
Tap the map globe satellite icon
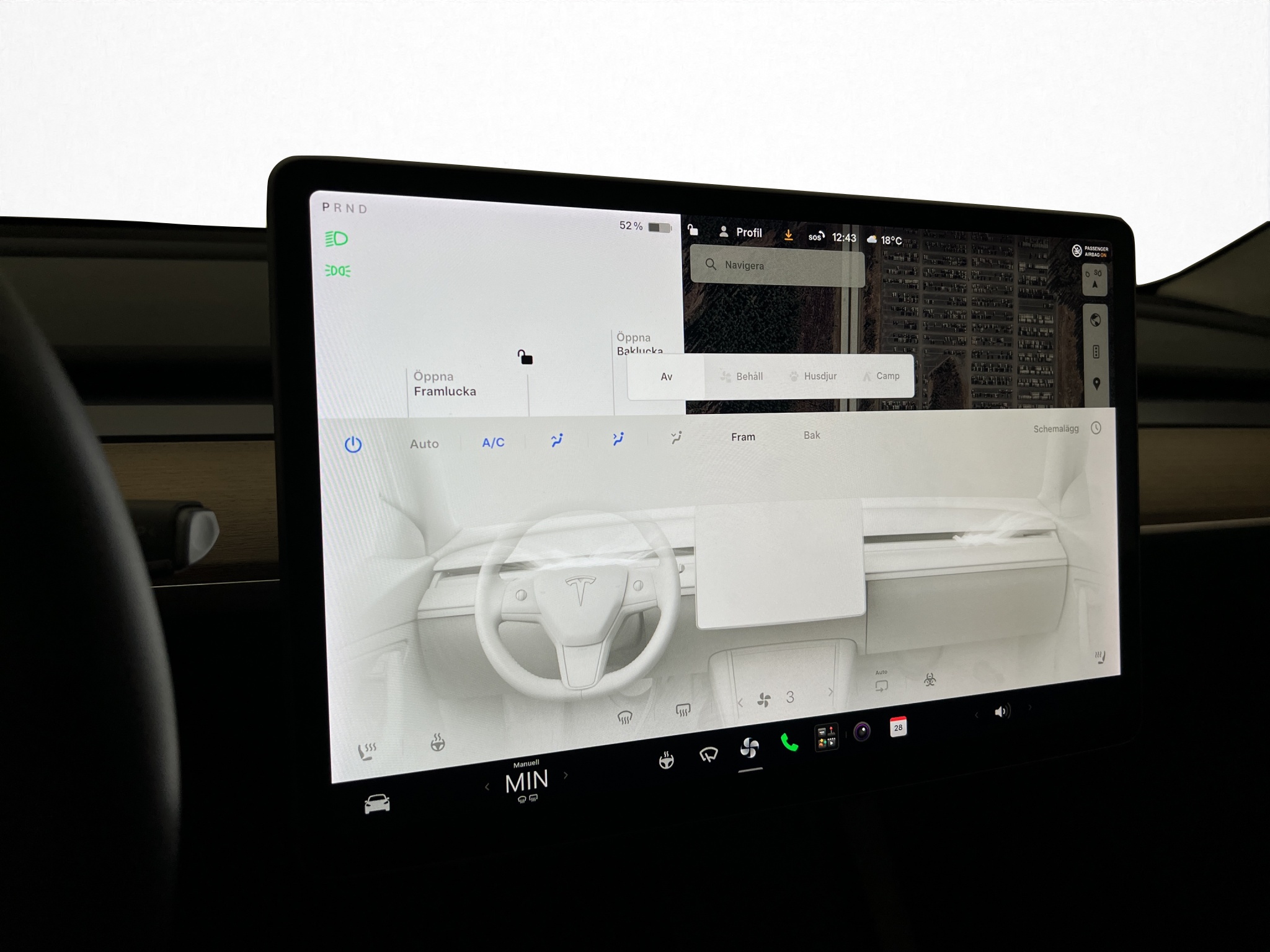(1096, 320)
